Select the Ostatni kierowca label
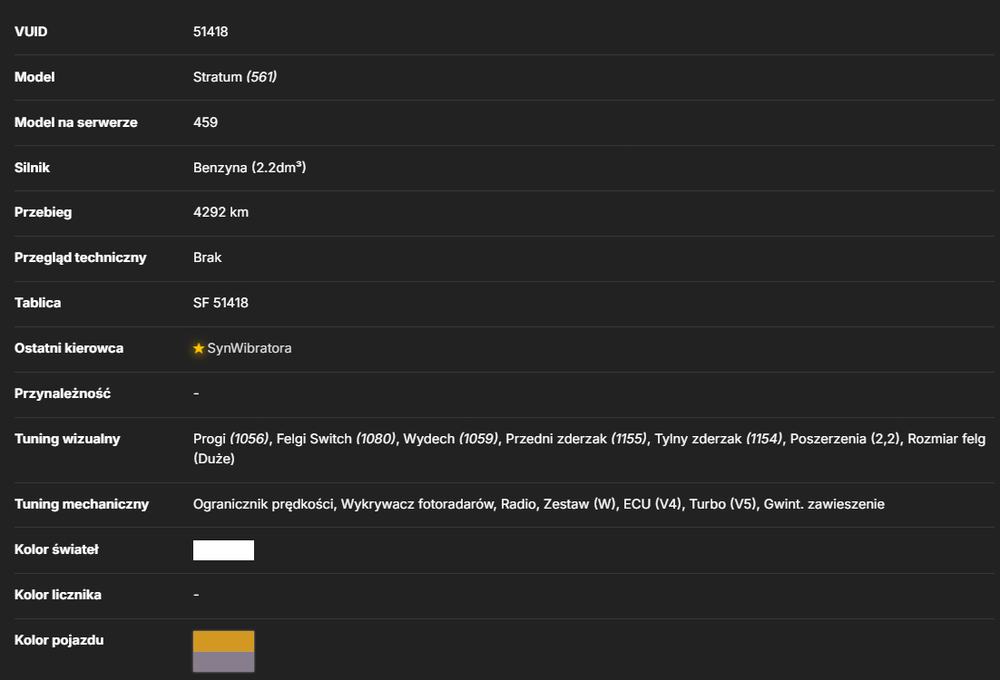Screen dimensions: 1000x680 click(x=69, y=348)
